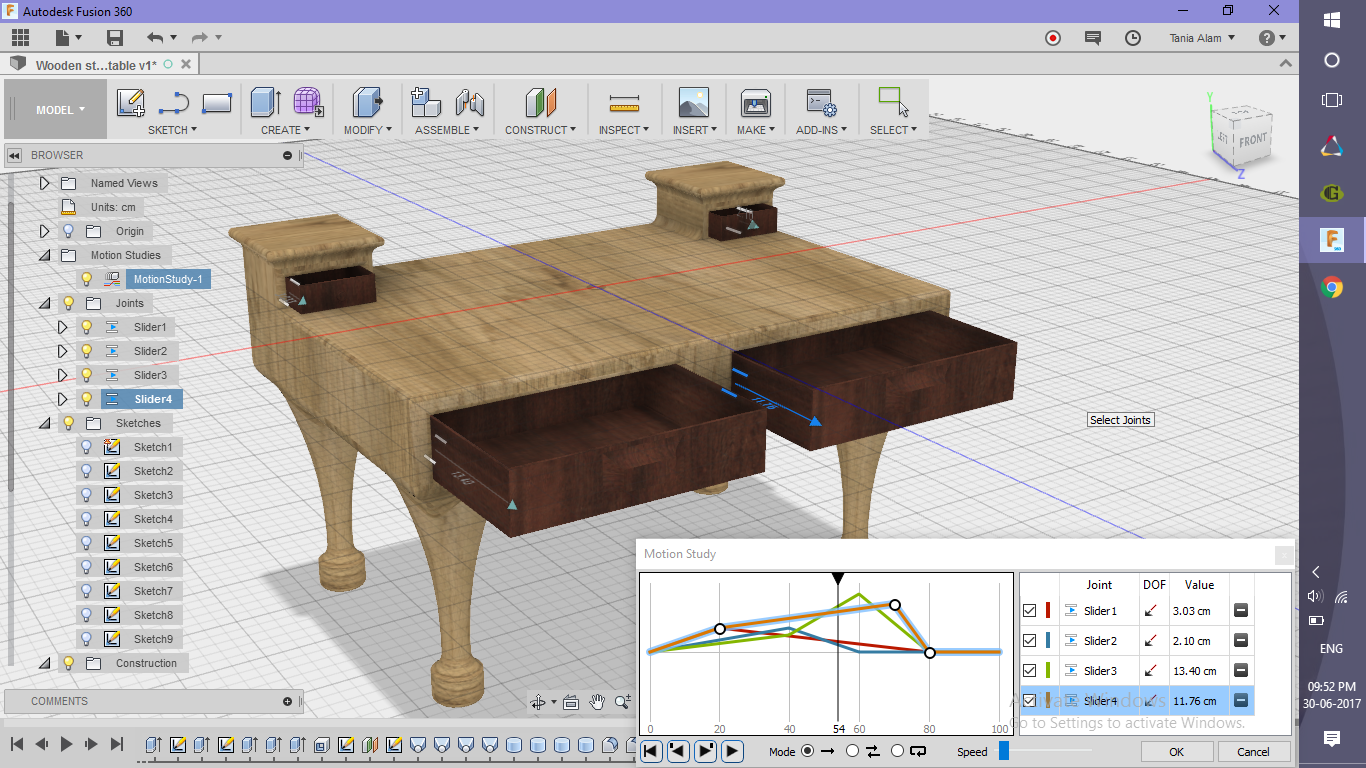Open the SKETCH menu
1366x768 pixels.
172,130
